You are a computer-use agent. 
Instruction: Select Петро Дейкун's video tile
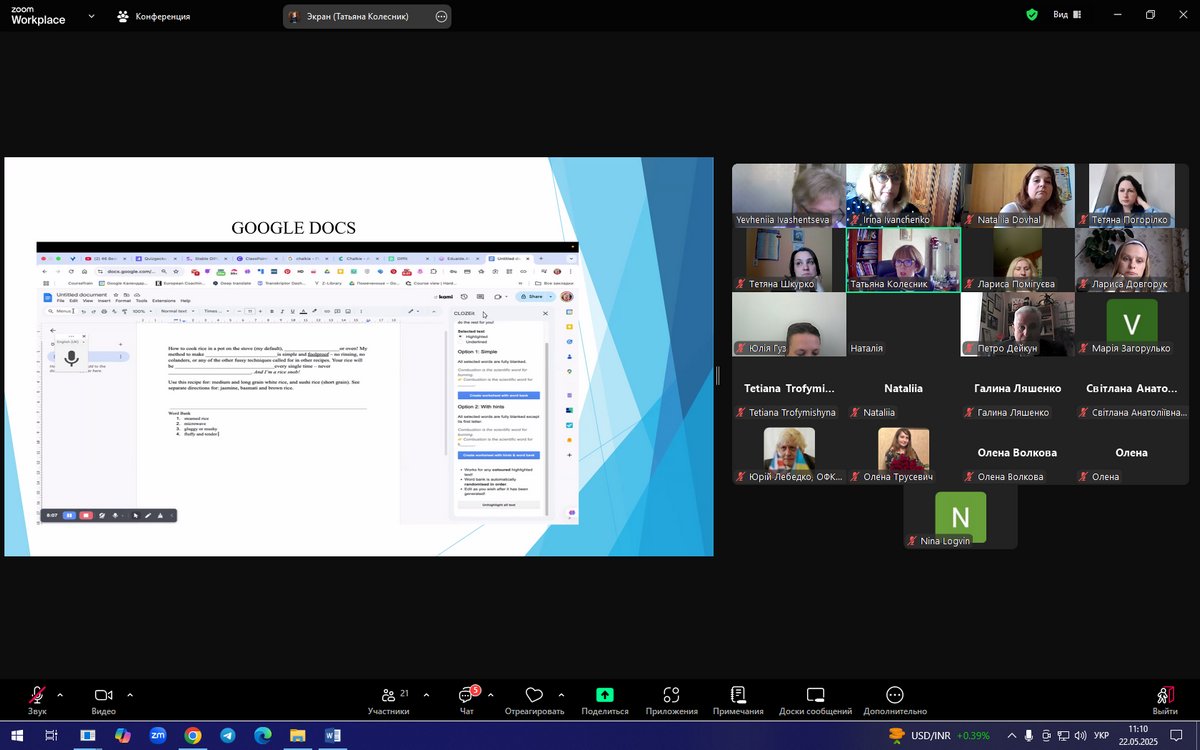pos(1018,324)
